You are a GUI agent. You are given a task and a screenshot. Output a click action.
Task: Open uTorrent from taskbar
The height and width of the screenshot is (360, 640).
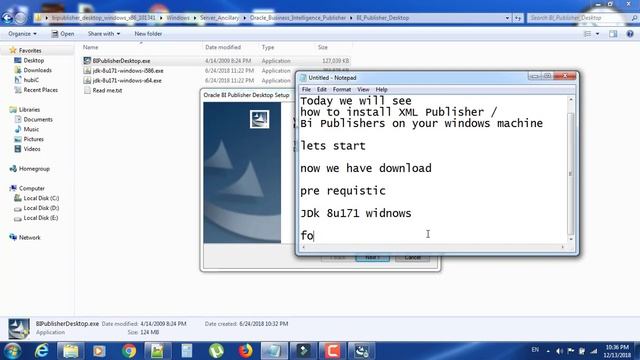(216, 351)
